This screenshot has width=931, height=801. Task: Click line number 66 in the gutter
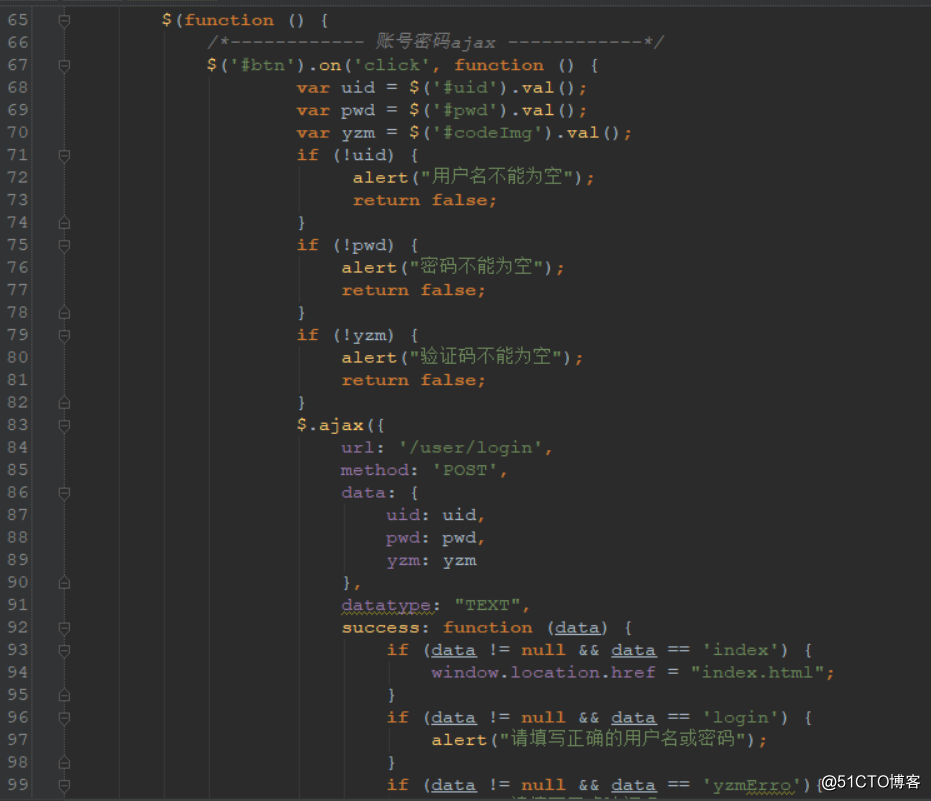pos(18,42)
